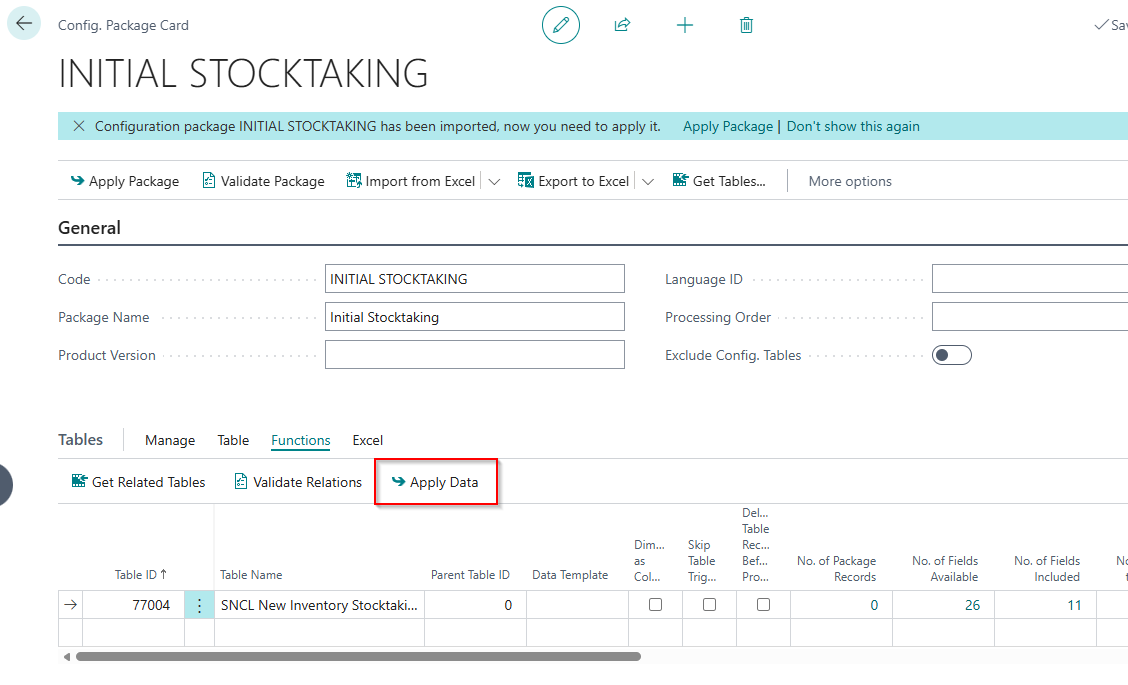The width and height of the screenshot is (1128, 685).
Task: Open the Table menu in Tables section
Action: 233,440
